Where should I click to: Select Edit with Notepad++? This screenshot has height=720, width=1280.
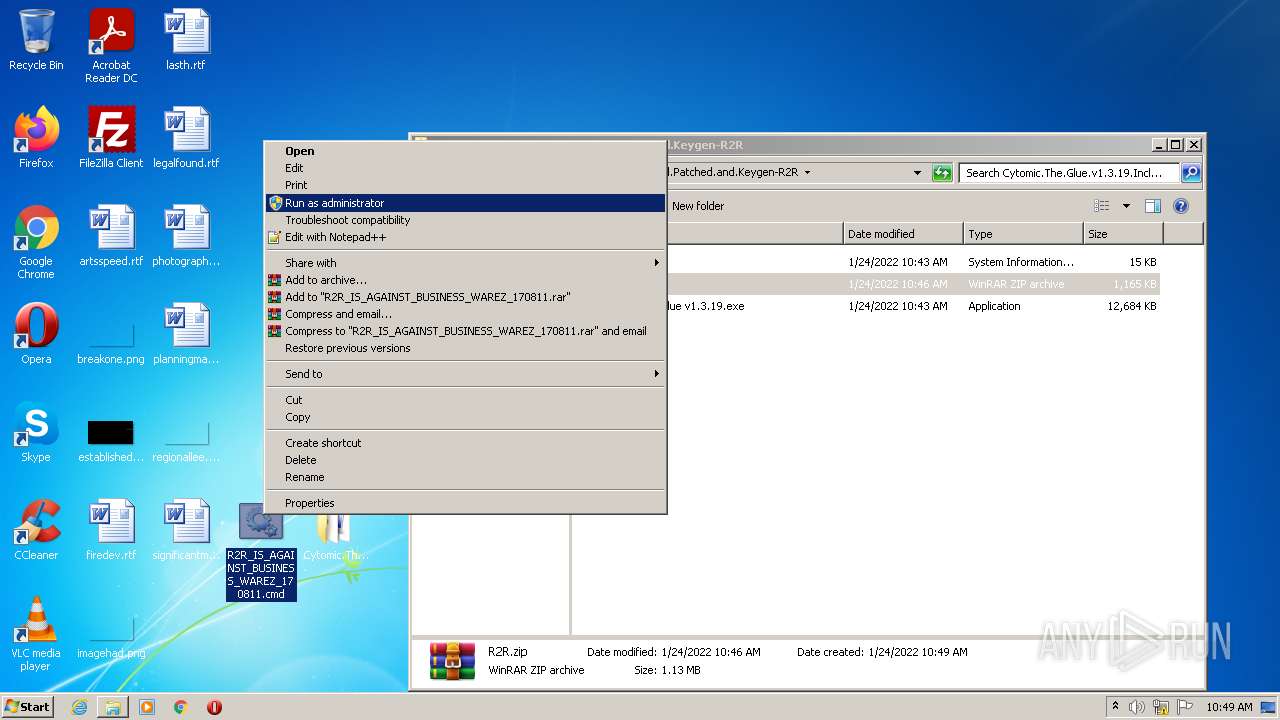[465, 237]
